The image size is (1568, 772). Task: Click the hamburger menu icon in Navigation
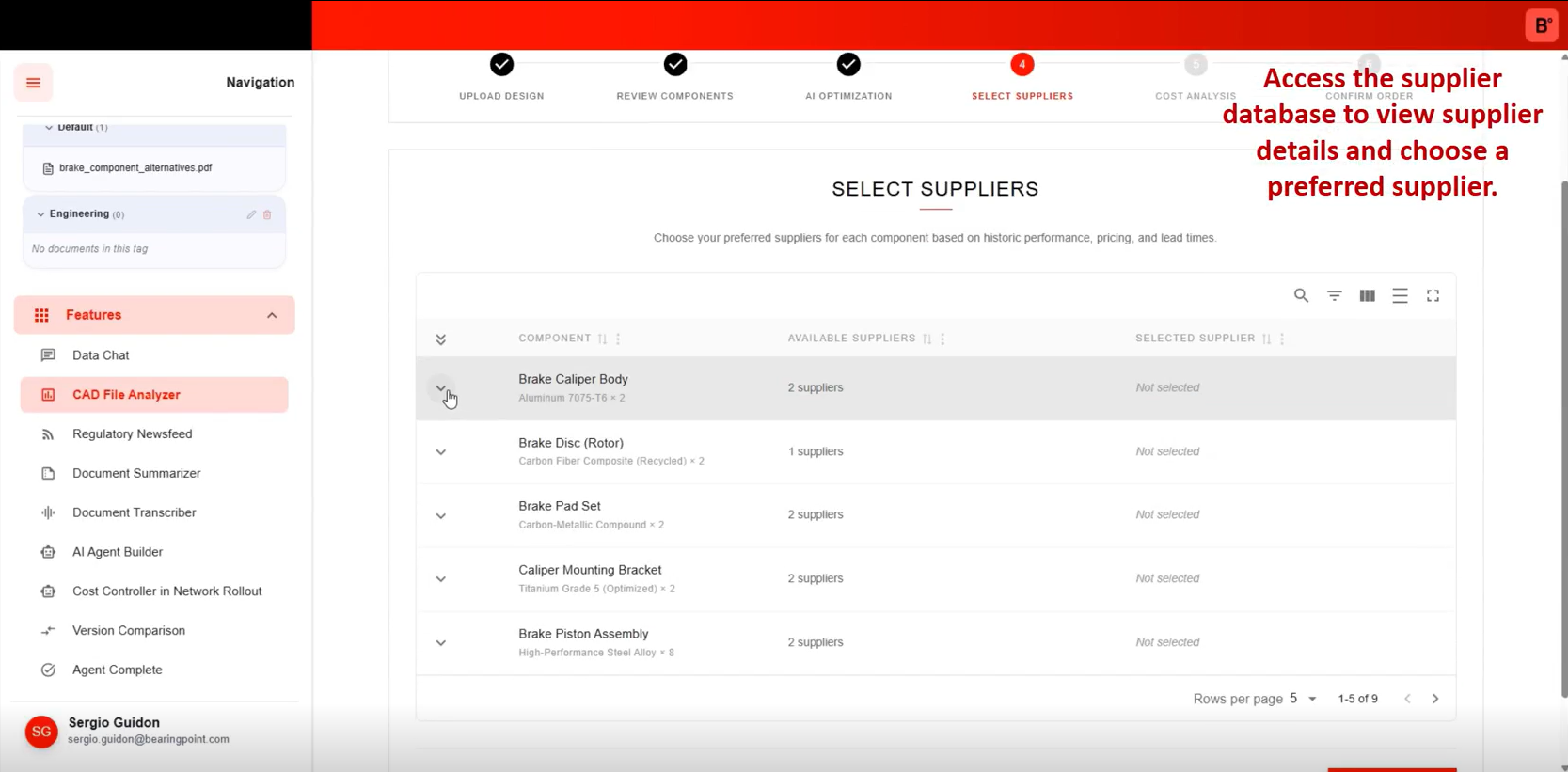click(33, 83)
